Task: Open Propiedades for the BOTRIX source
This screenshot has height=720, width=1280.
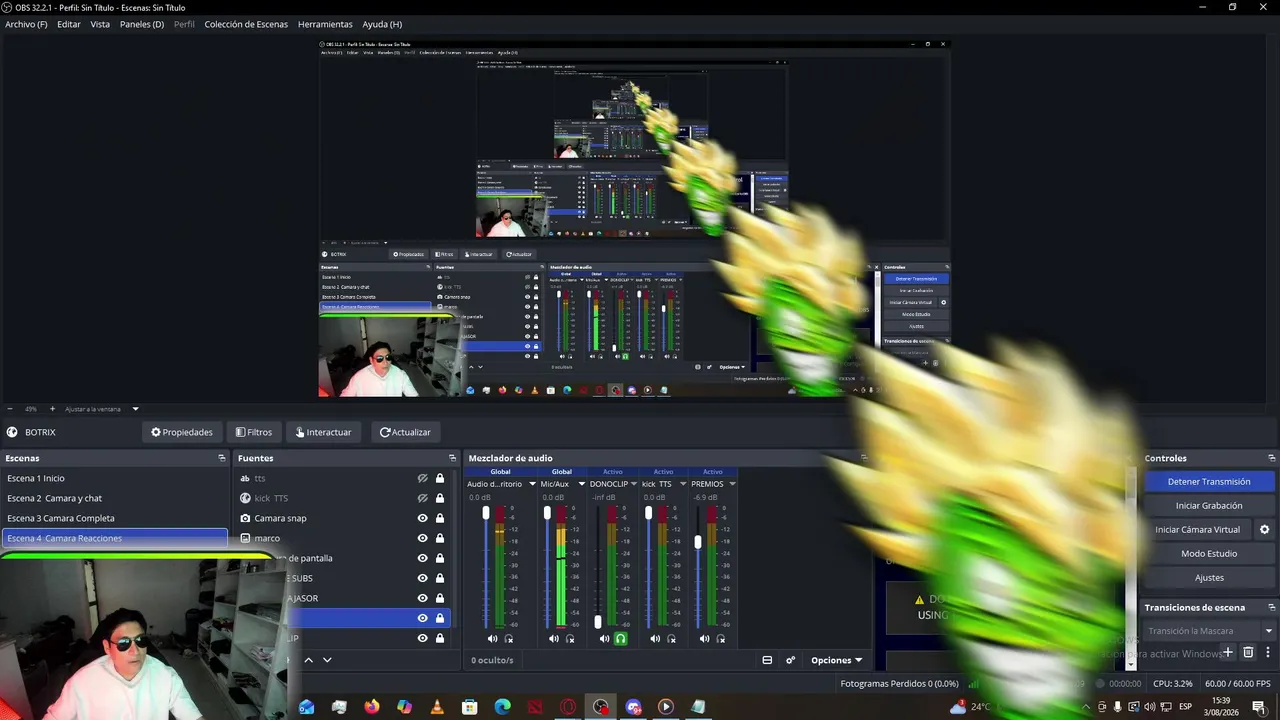Action: coord(182,432)
